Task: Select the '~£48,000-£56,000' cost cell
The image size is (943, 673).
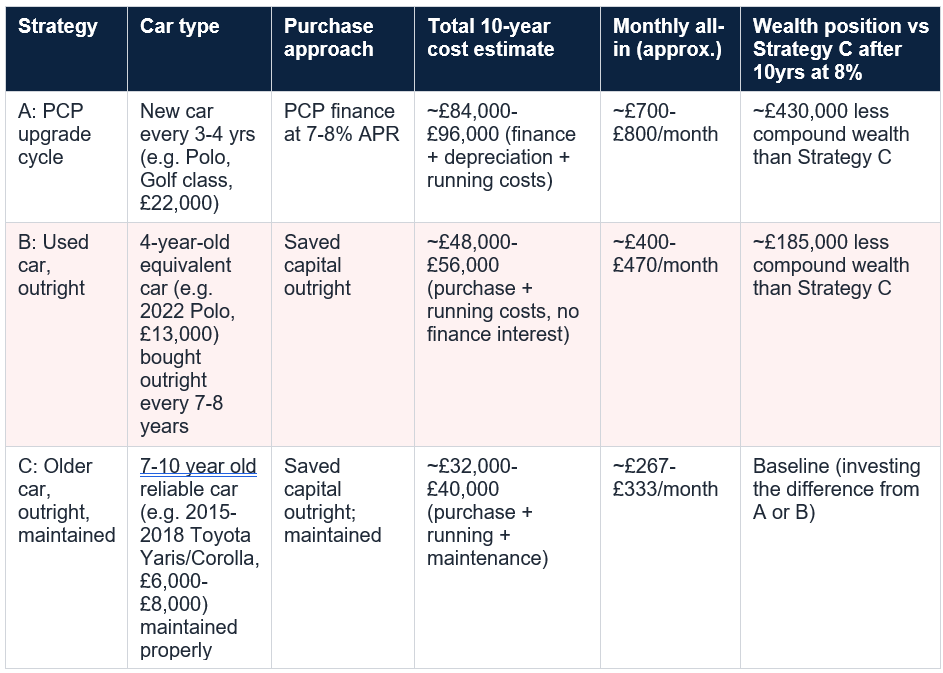Action: (508, 334)
